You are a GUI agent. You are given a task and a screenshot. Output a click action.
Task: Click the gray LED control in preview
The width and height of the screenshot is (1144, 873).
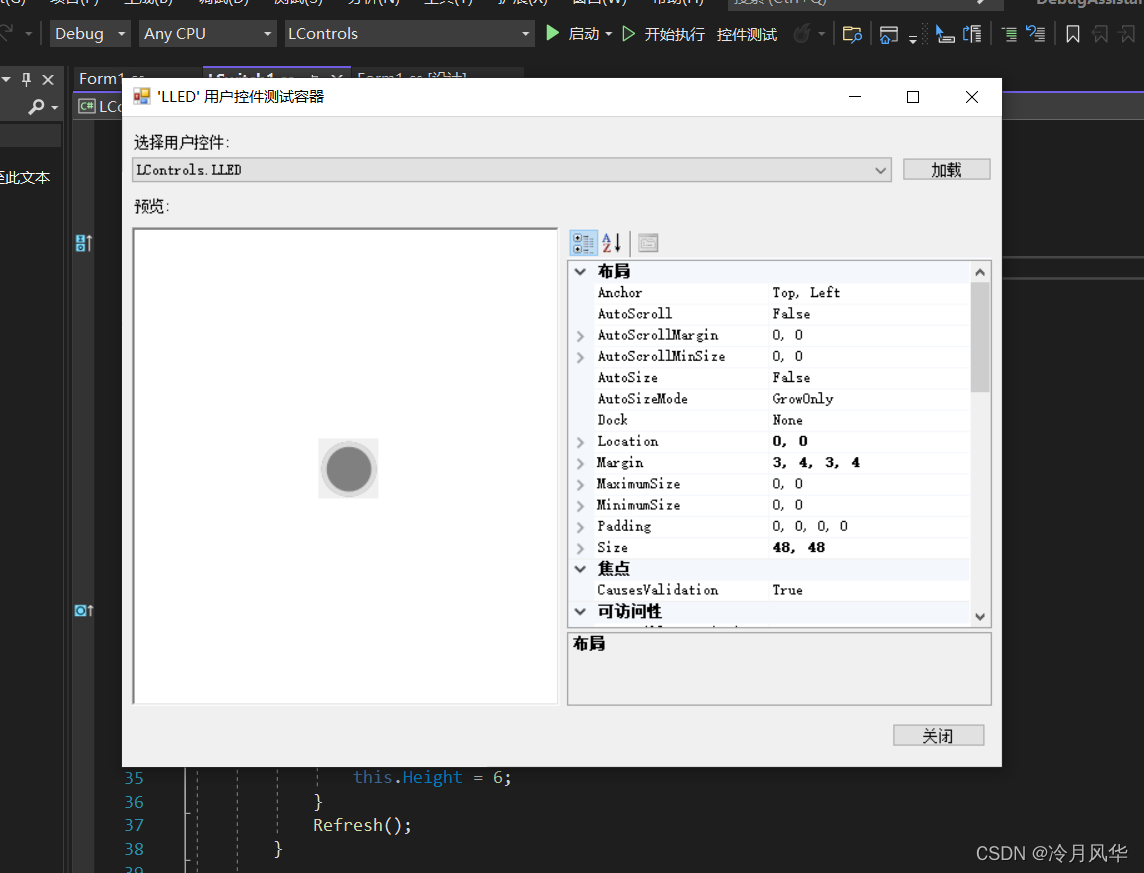(349, 469)
